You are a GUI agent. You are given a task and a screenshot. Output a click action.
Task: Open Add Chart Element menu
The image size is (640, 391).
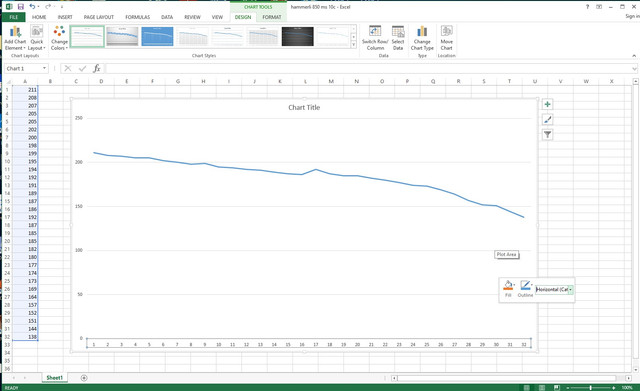(15, 38)
